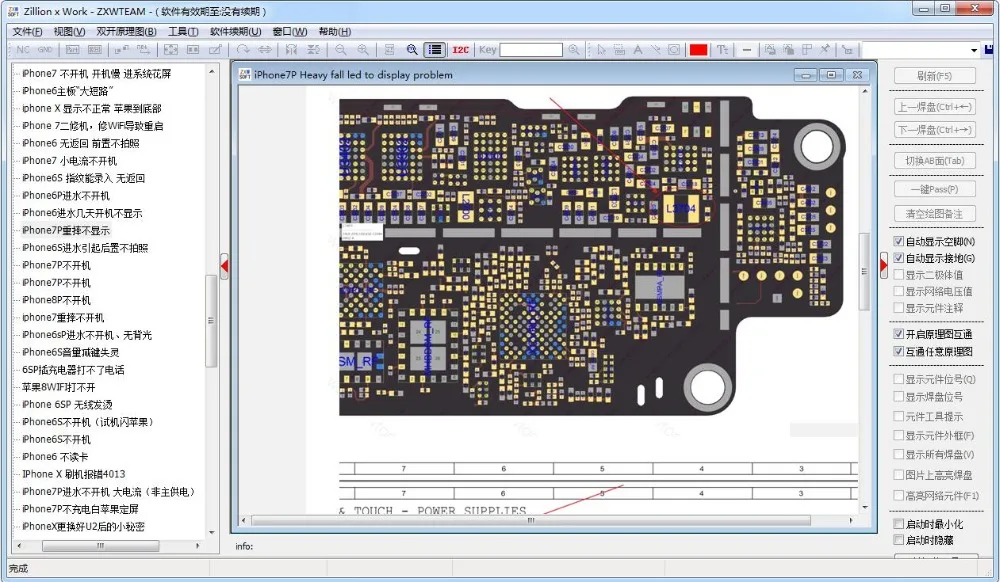
Task: Click the 一键Pass(P) button
Action: click(934, 189)
